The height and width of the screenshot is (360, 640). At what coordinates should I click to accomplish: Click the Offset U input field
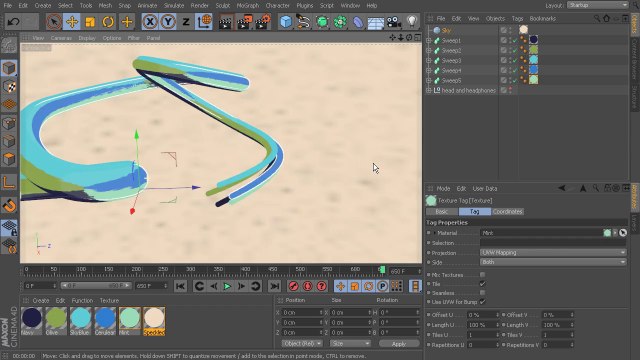click(x=484, y=315)
